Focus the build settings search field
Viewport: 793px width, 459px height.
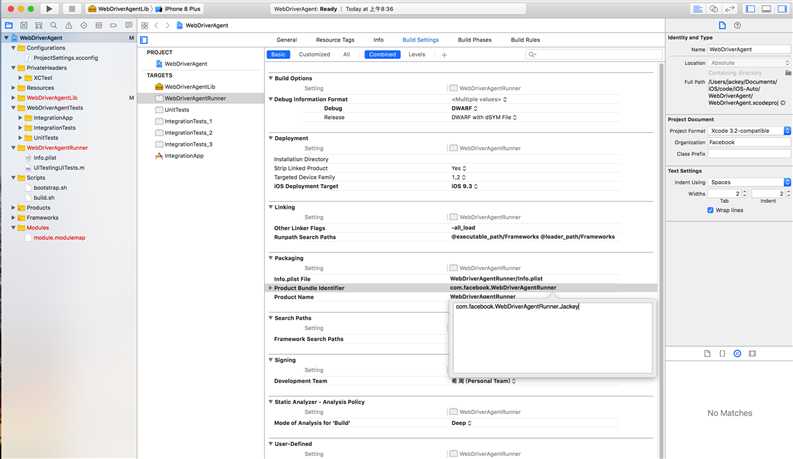coord(593,55)
